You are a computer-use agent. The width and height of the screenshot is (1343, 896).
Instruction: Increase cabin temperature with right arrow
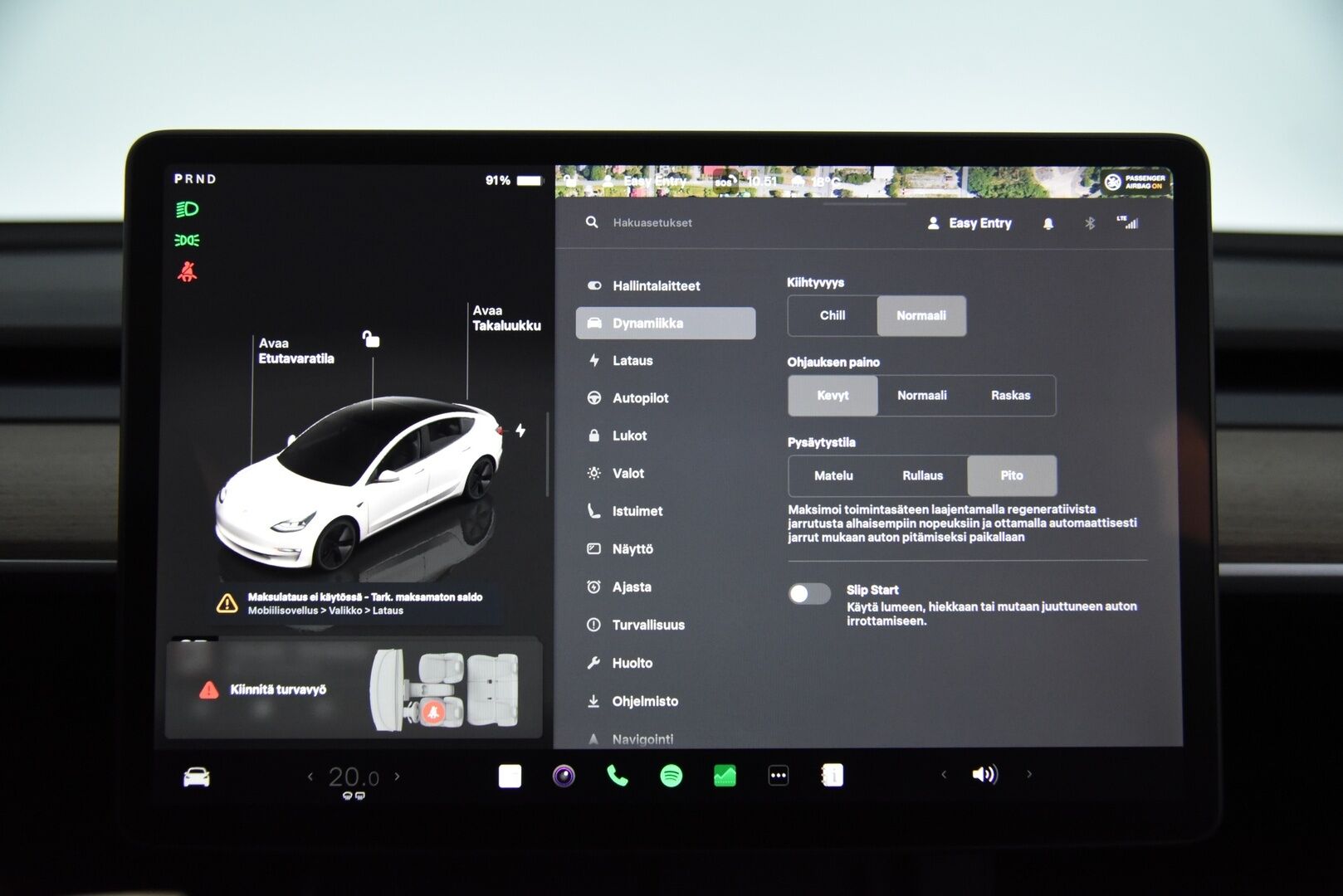(398, 777)
